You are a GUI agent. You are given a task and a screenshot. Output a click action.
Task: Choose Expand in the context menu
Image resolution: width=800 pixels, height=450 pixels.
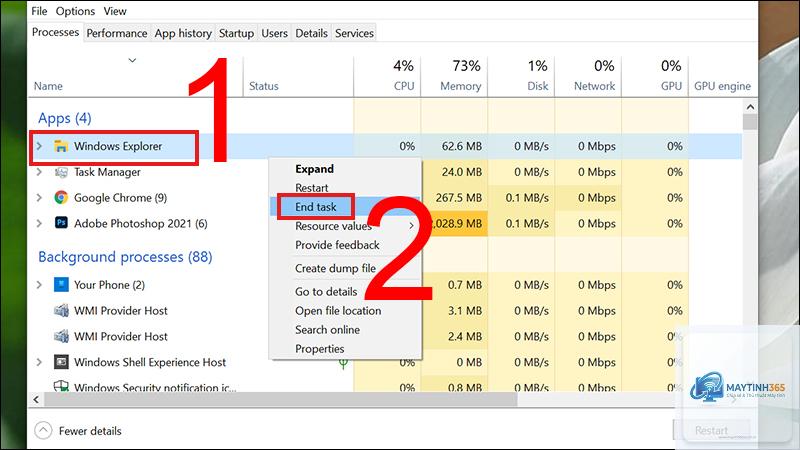[314, 169]
